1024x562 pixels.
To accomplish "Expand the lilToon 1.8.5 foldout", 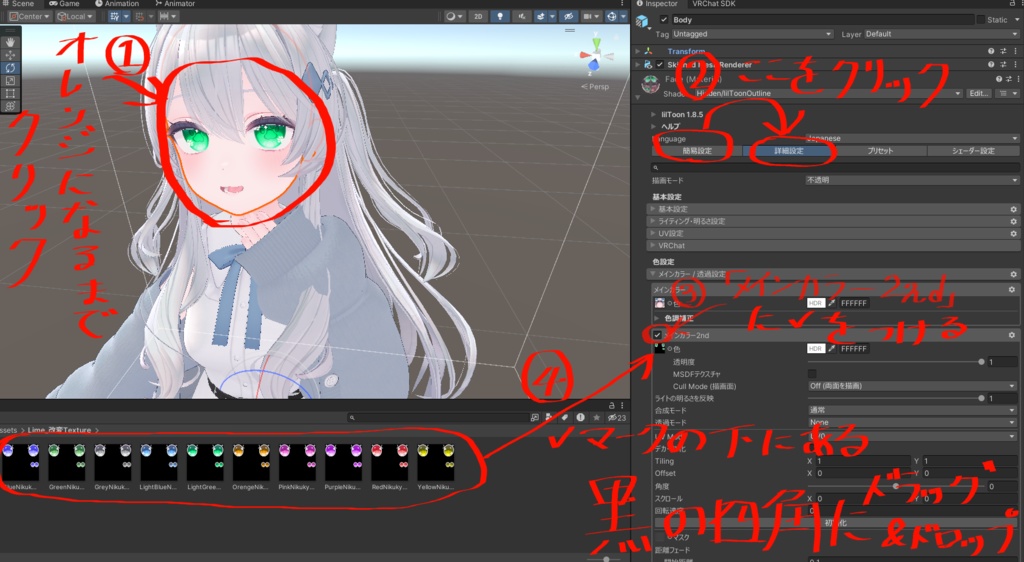I will tap(654, 114).
